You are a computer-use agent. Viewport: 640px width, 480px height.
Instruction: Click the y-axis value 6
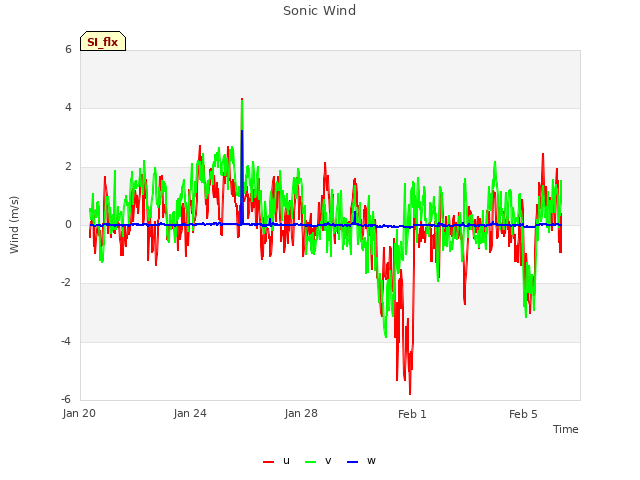pos(68,49)
